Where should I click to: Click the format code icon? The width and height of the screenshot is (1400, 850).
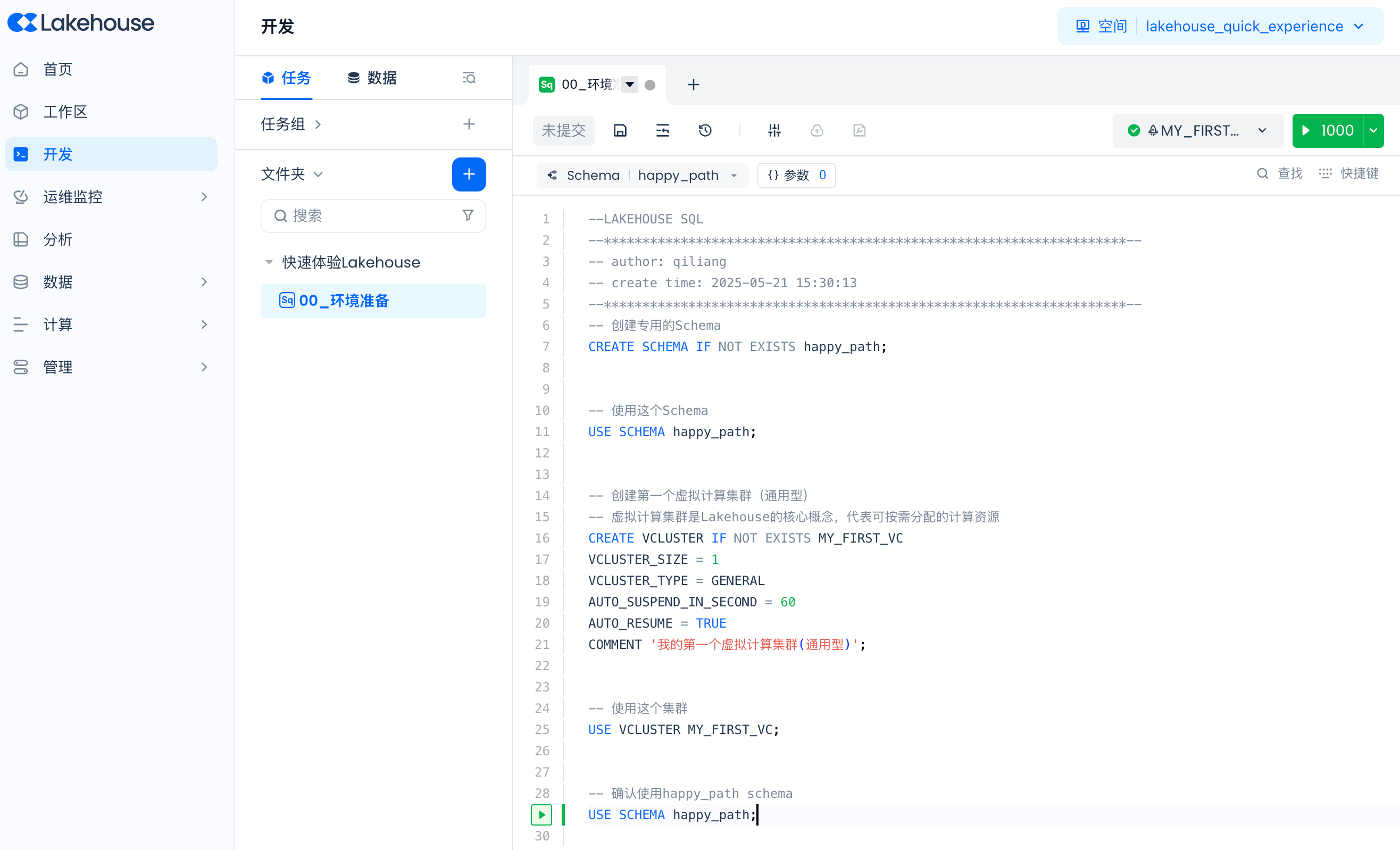tap(663, 131)
